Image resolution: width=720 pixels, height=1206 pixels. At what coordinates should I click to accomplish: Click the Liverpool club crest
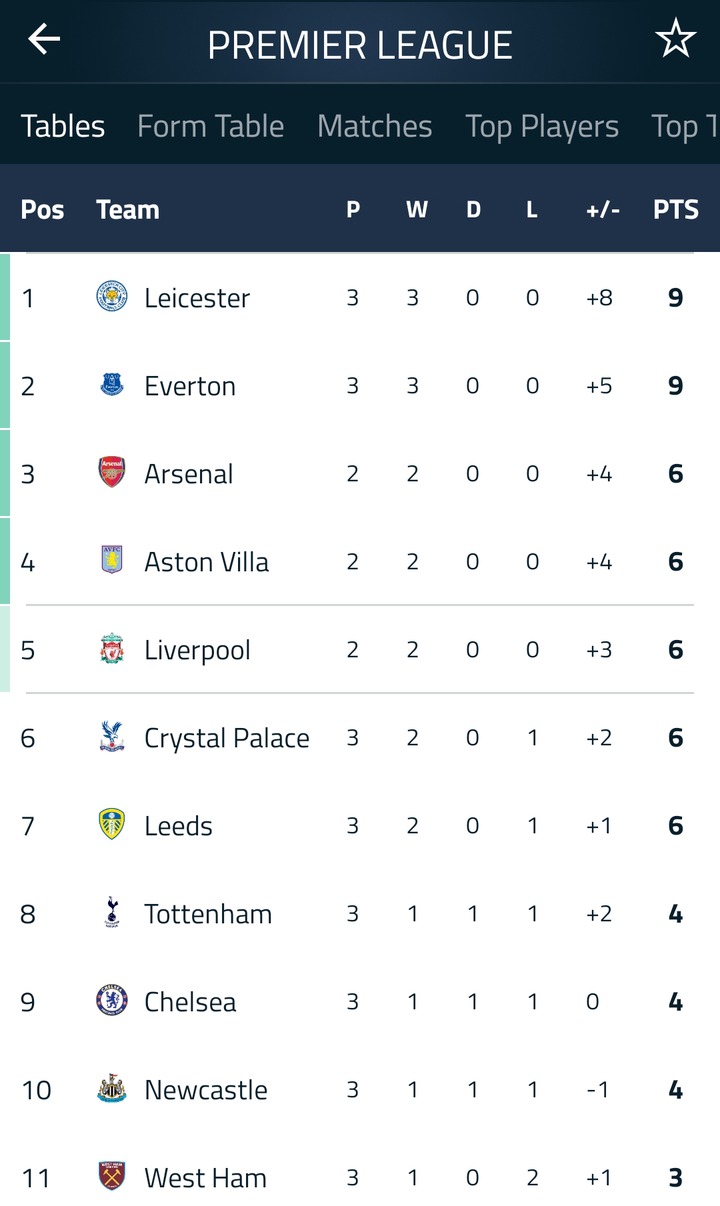(x=111, y=649)
